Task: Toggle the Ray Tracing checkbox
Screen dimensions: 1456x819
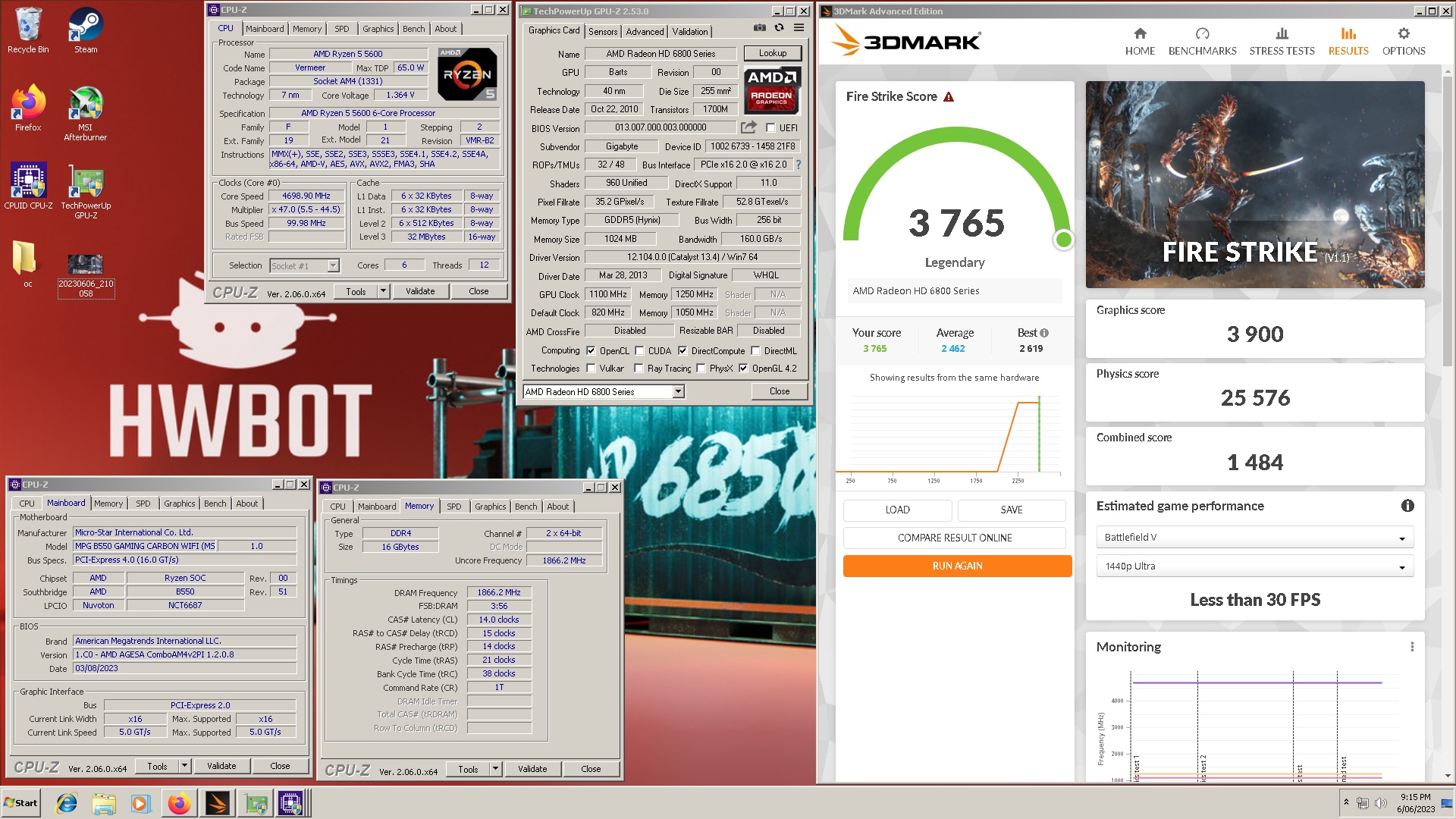Action: 639,369
